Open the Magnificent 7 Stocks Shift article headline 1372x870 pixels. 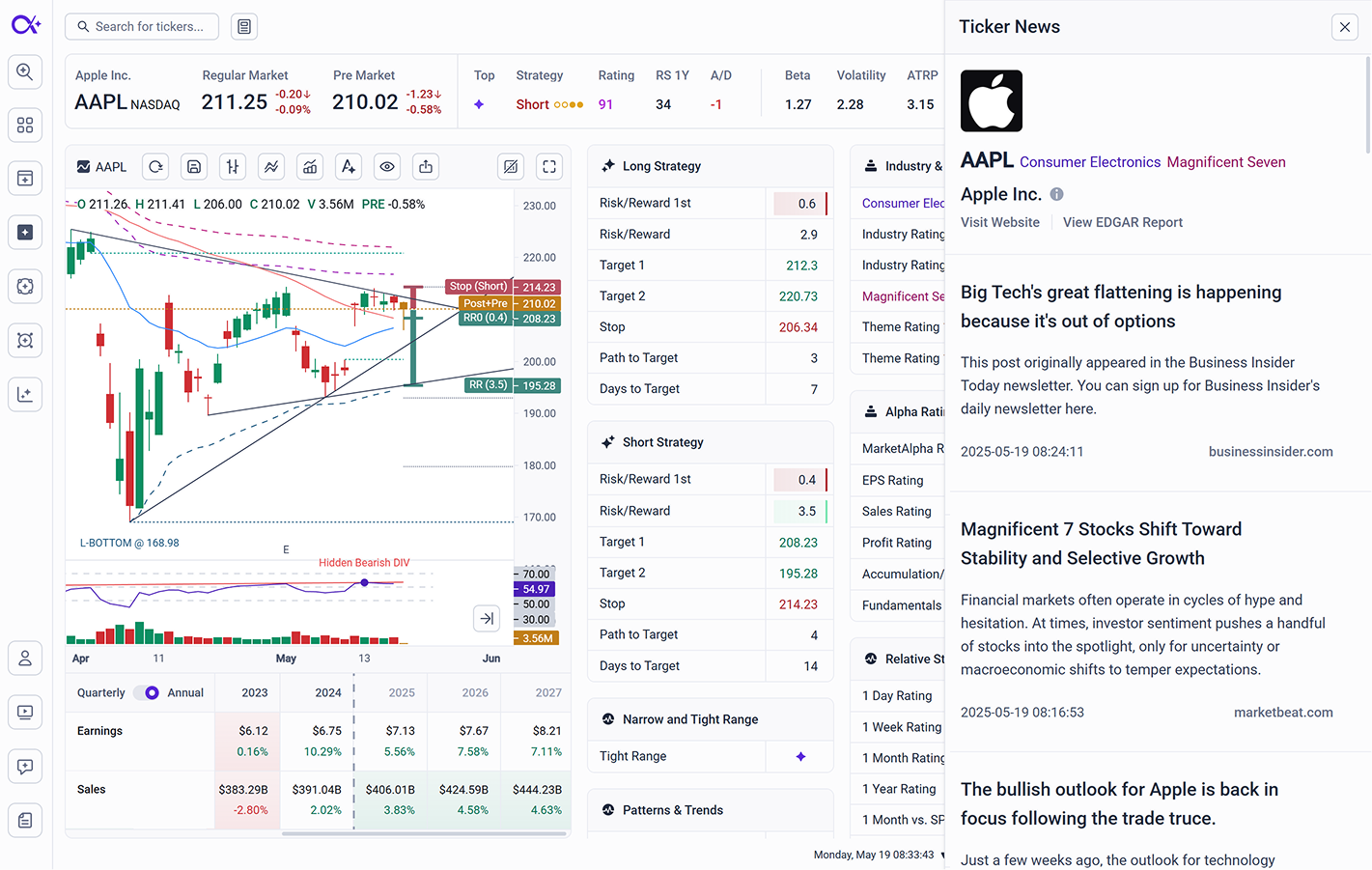1102,544
